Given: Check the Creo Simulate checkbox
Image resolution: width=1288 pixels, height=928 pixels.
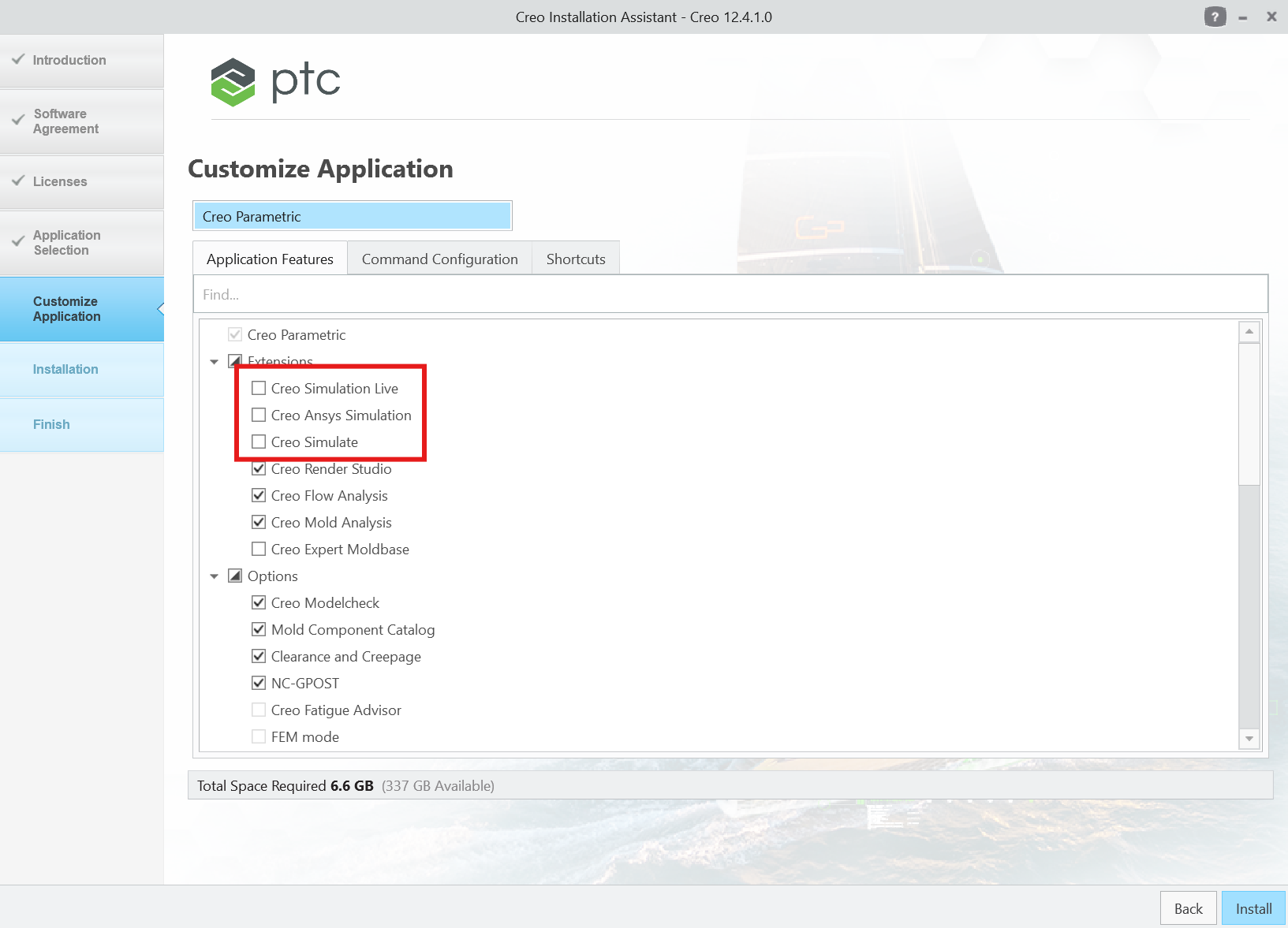Looking at the screenshot, I should (x=259, y=442).
